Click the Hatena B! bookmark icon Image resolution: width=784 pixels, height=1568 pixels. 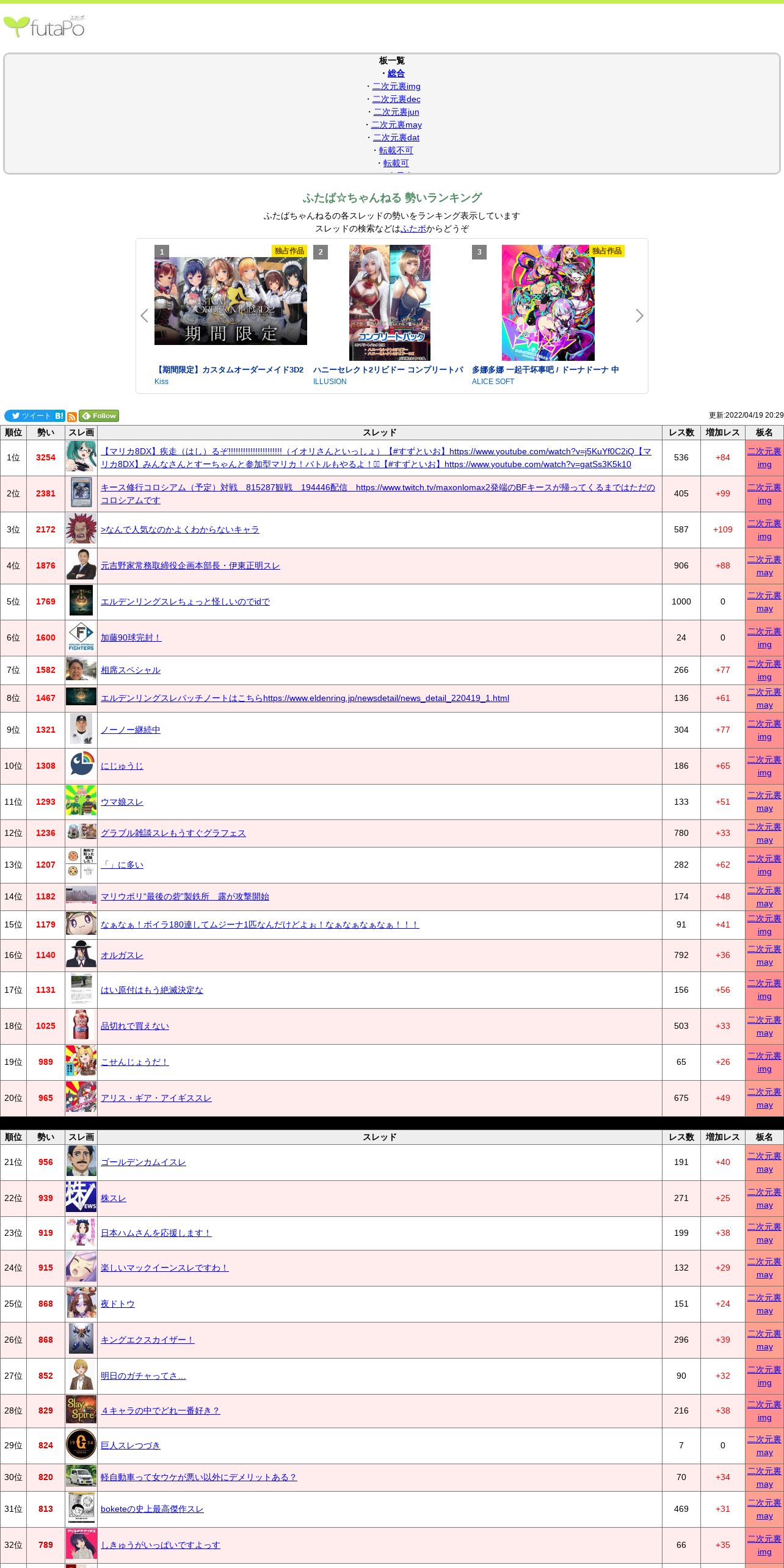pos(59,416)
